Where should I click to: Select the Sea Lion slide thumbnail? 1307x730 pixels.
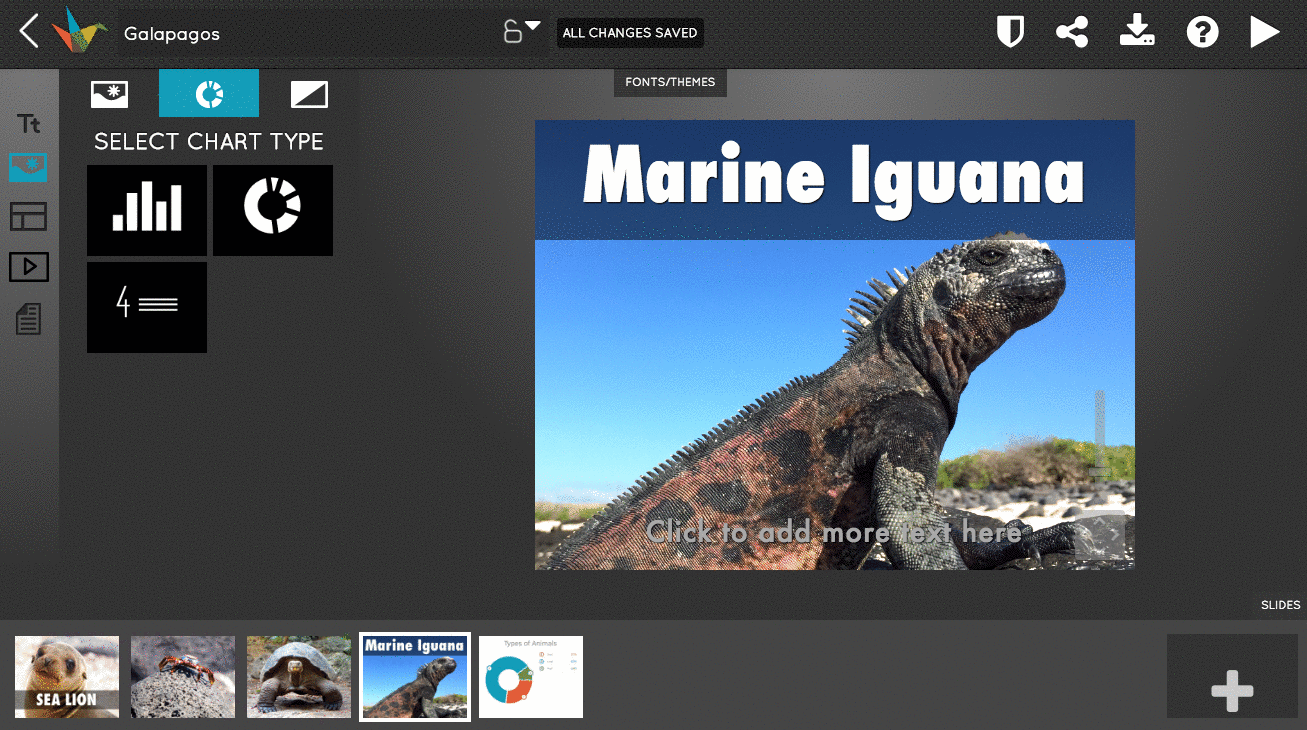click(x=67, y=677)
